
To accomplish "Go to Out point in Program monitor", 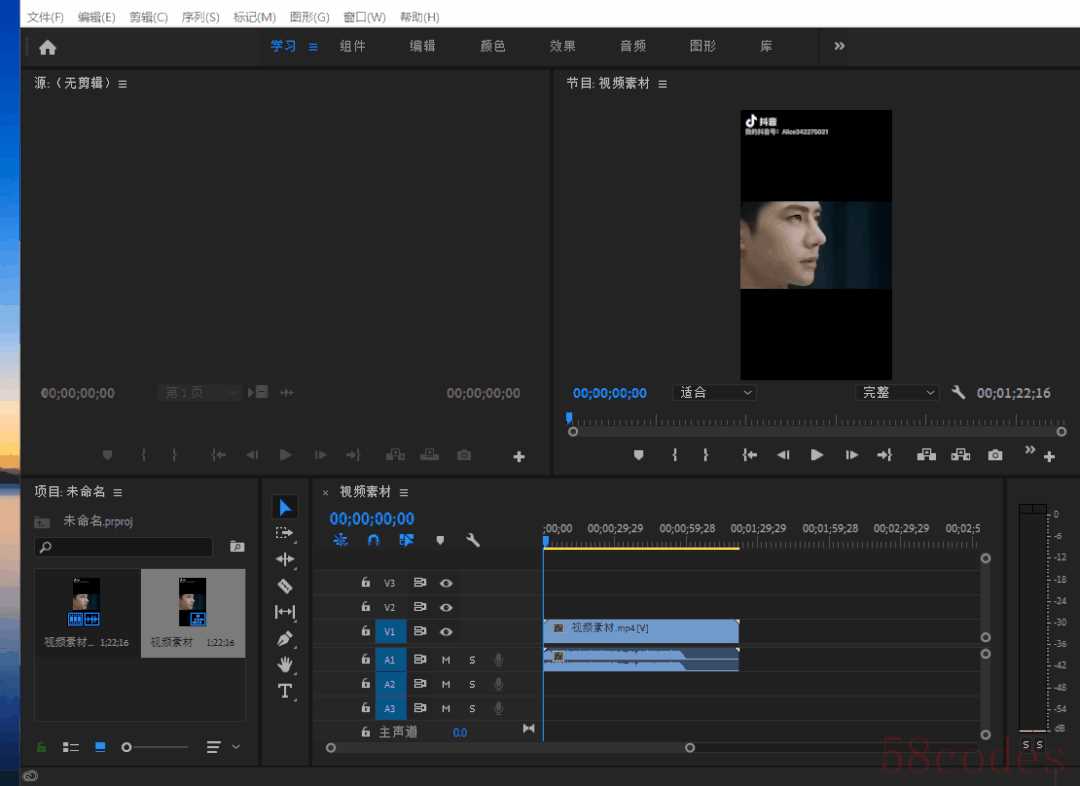I will 884,455.
